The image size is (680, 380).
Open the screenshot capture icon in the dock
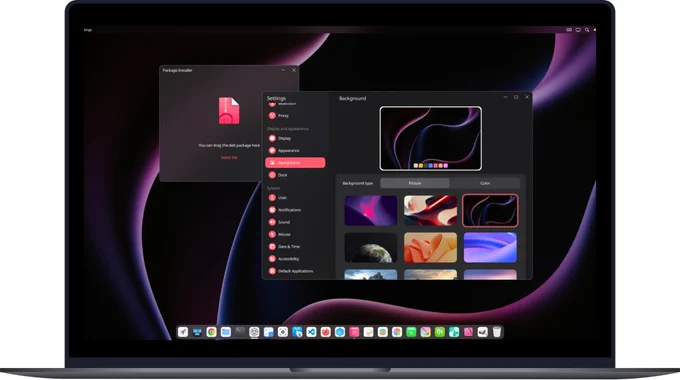283,332
